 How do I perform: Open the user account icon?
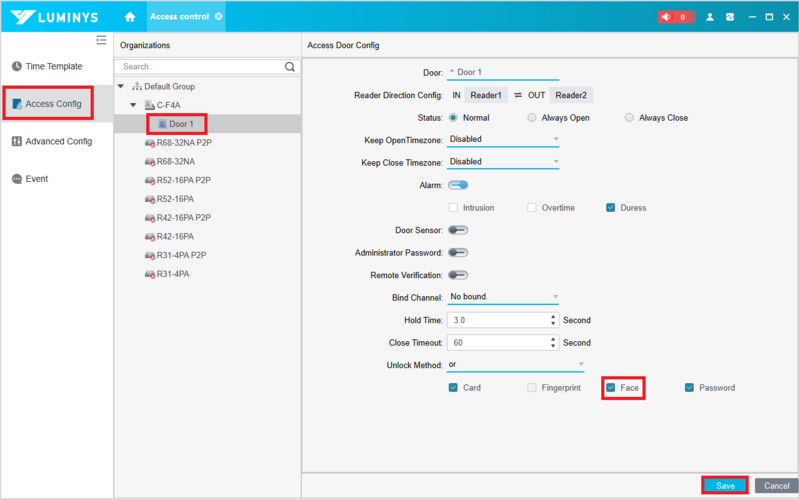tap(710, 17)
